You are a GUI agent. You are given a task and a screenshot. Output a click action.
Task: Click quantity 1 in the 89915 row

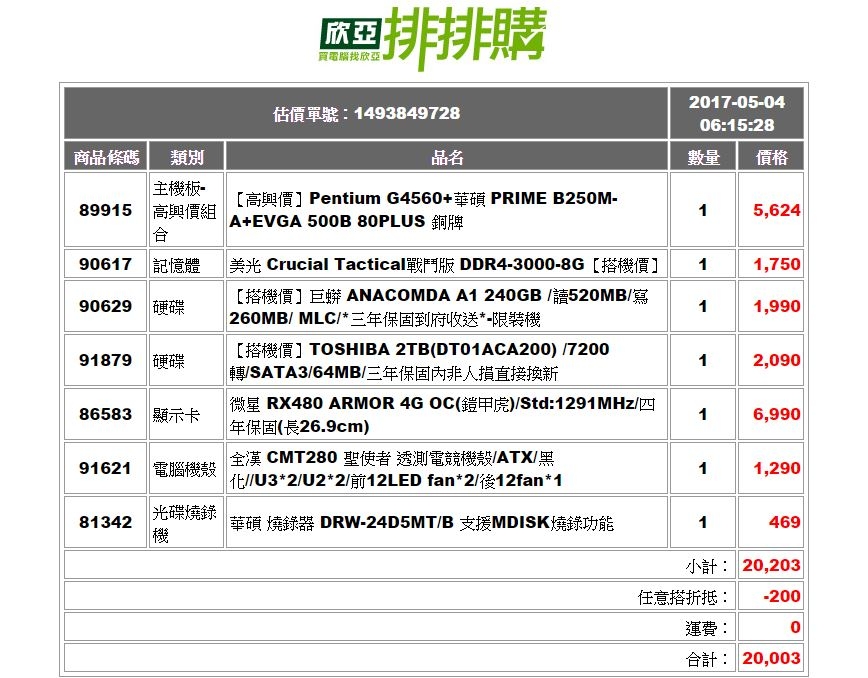(702, 210)
